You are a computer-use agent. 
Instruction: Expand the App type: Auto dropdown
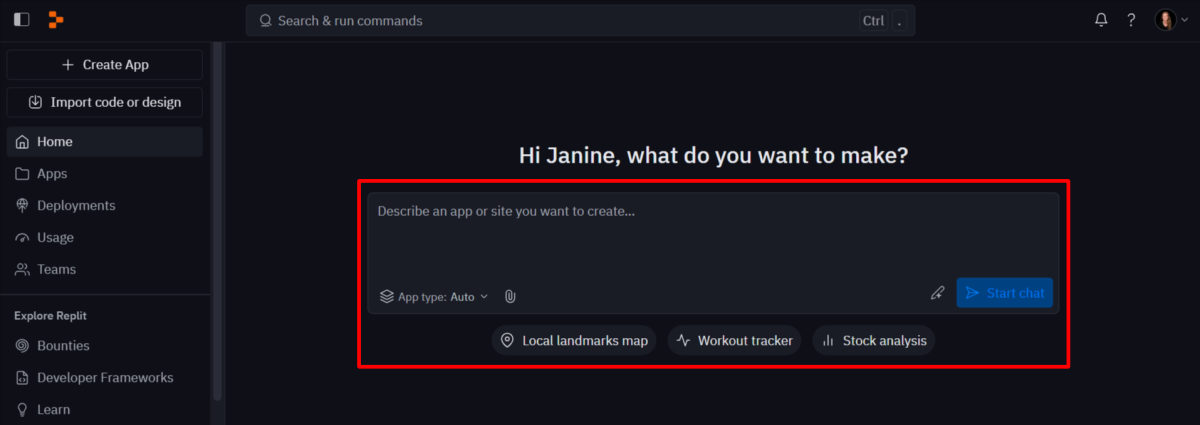coord(435,297)
